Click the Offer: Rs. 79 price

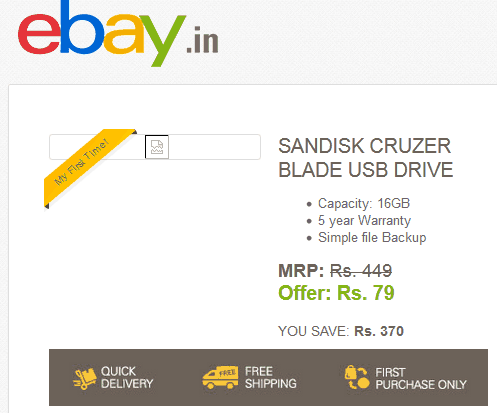[x=336, y=293]
